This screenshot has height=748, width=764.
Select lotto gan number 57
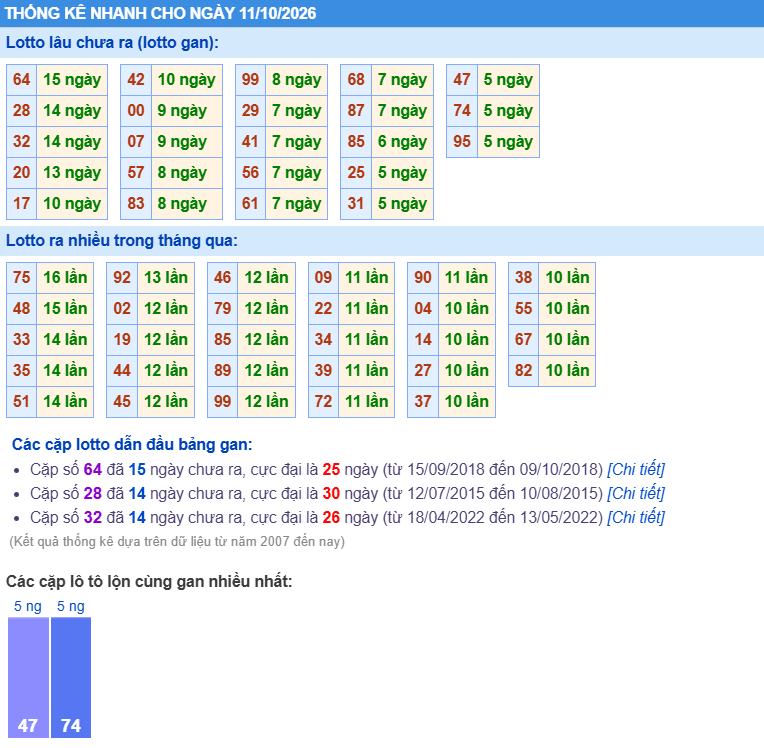click(x=136, y=173)
